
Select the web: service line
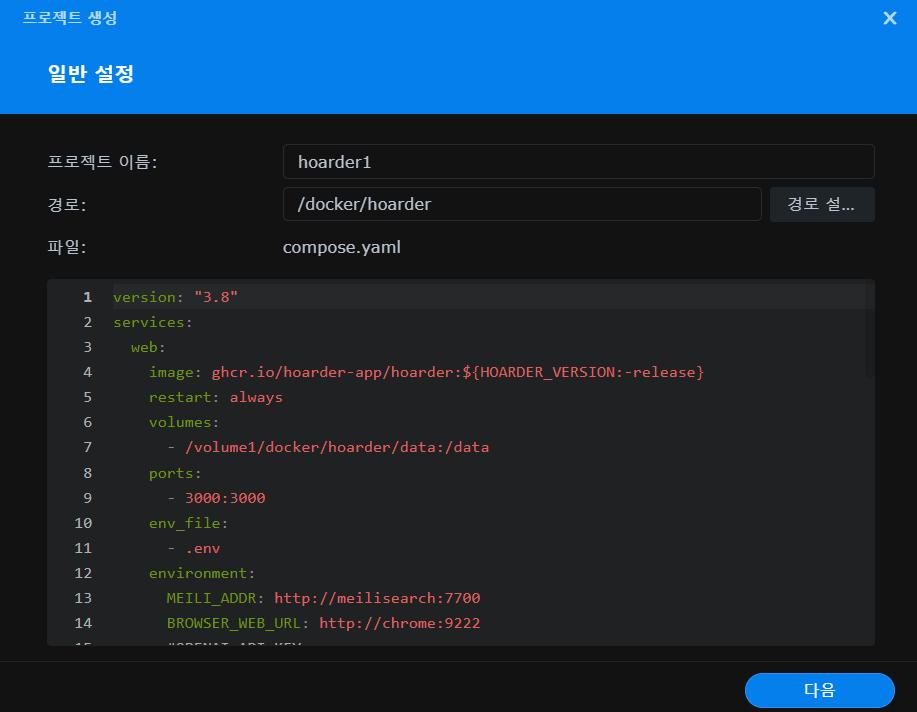pyautogui.click(x=148, y=347)
